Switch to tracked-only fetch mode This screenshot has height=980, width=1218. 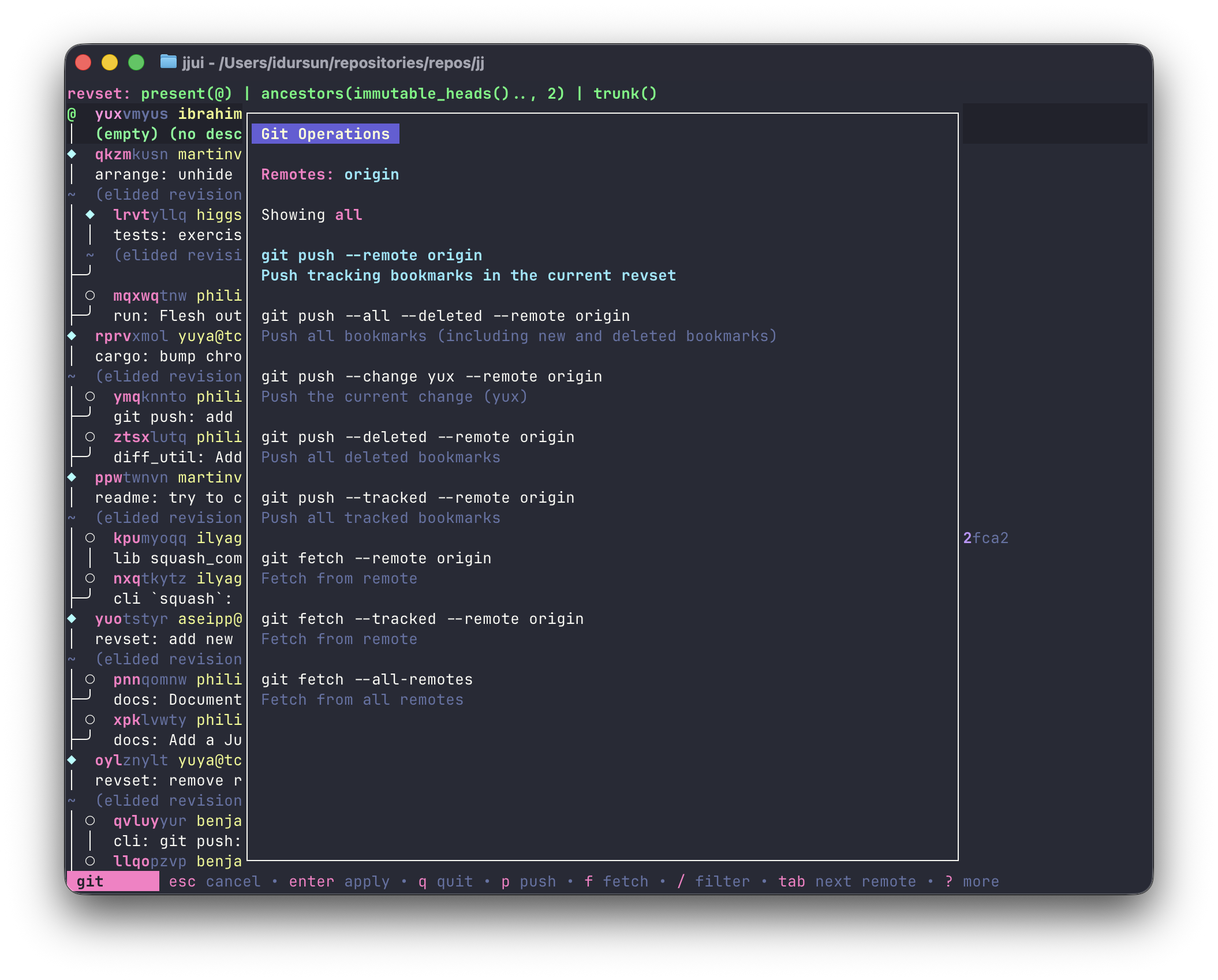click(x=423, y=618)
